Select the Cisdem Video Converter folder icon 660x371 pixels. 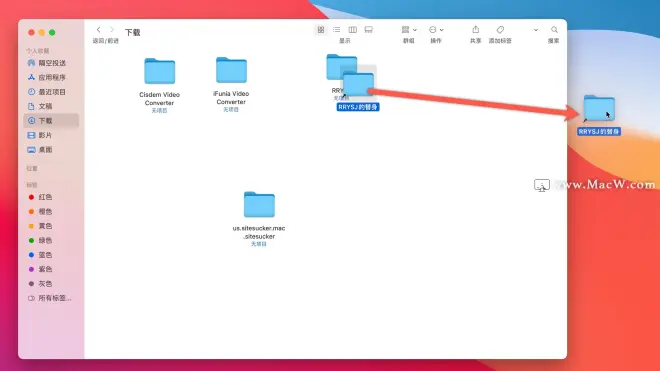(160, 71)
